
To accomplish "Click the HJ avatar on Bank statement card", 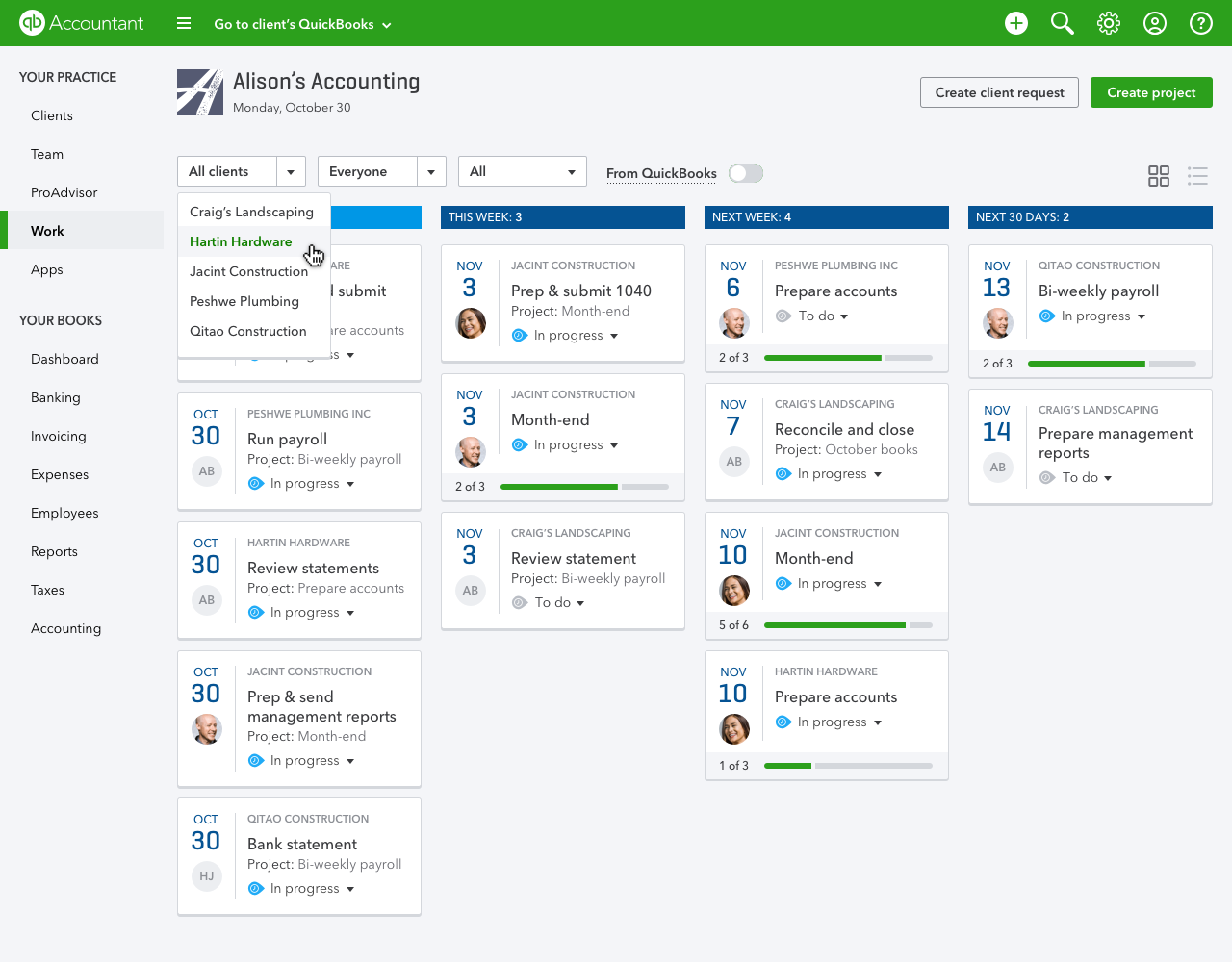I will tap(207, 876).
